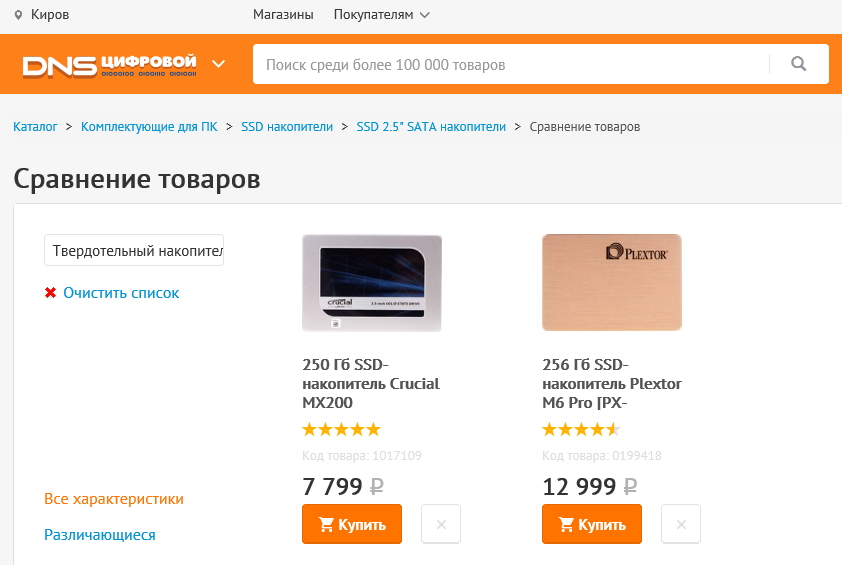Buy the Crucial MX200 SSD

(x=351, y=524)
